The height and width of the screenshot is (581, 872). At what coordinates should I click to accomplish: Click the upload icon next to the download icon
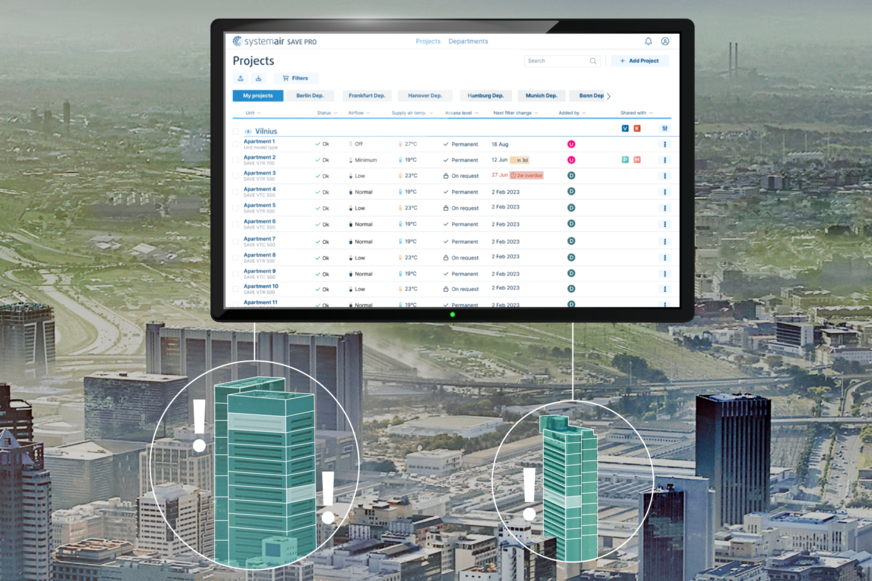[x=258, y=78]
